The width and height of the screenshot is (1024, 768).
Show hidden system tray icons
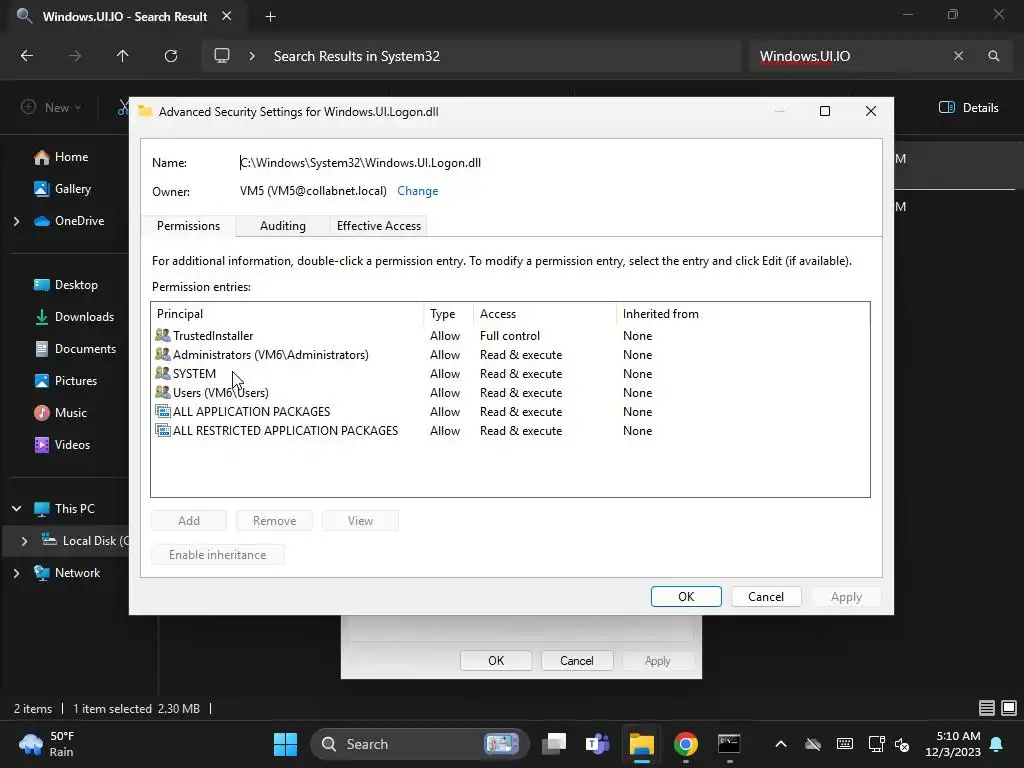(780, 744)
